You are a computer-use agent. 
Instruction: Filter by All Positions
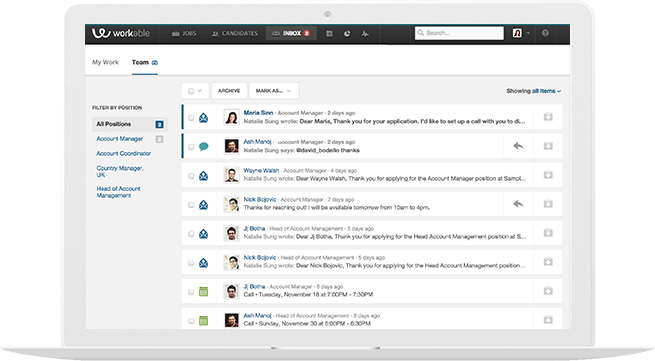point(129,124)
